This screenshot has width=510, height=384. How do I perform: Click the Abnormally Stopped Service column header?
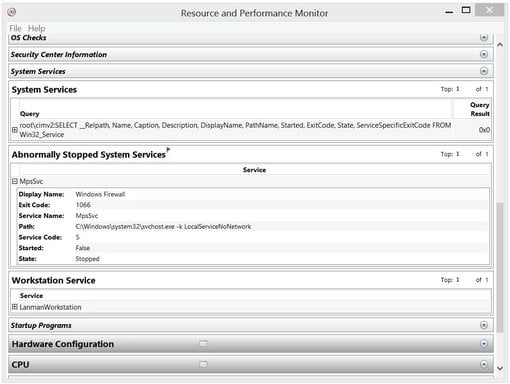tap(254, 170)
